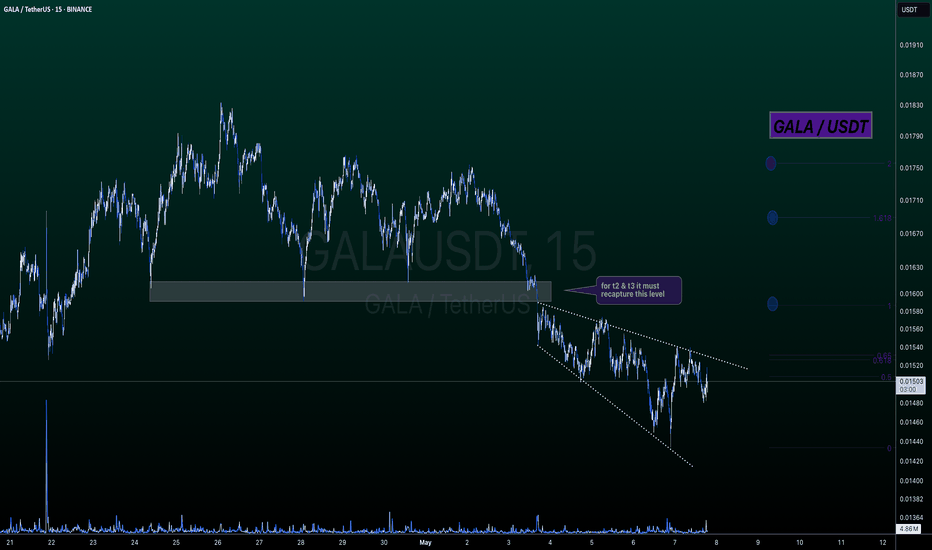Click the 0.01670 price axis label
932x550 pixels.
click(911, 234)
